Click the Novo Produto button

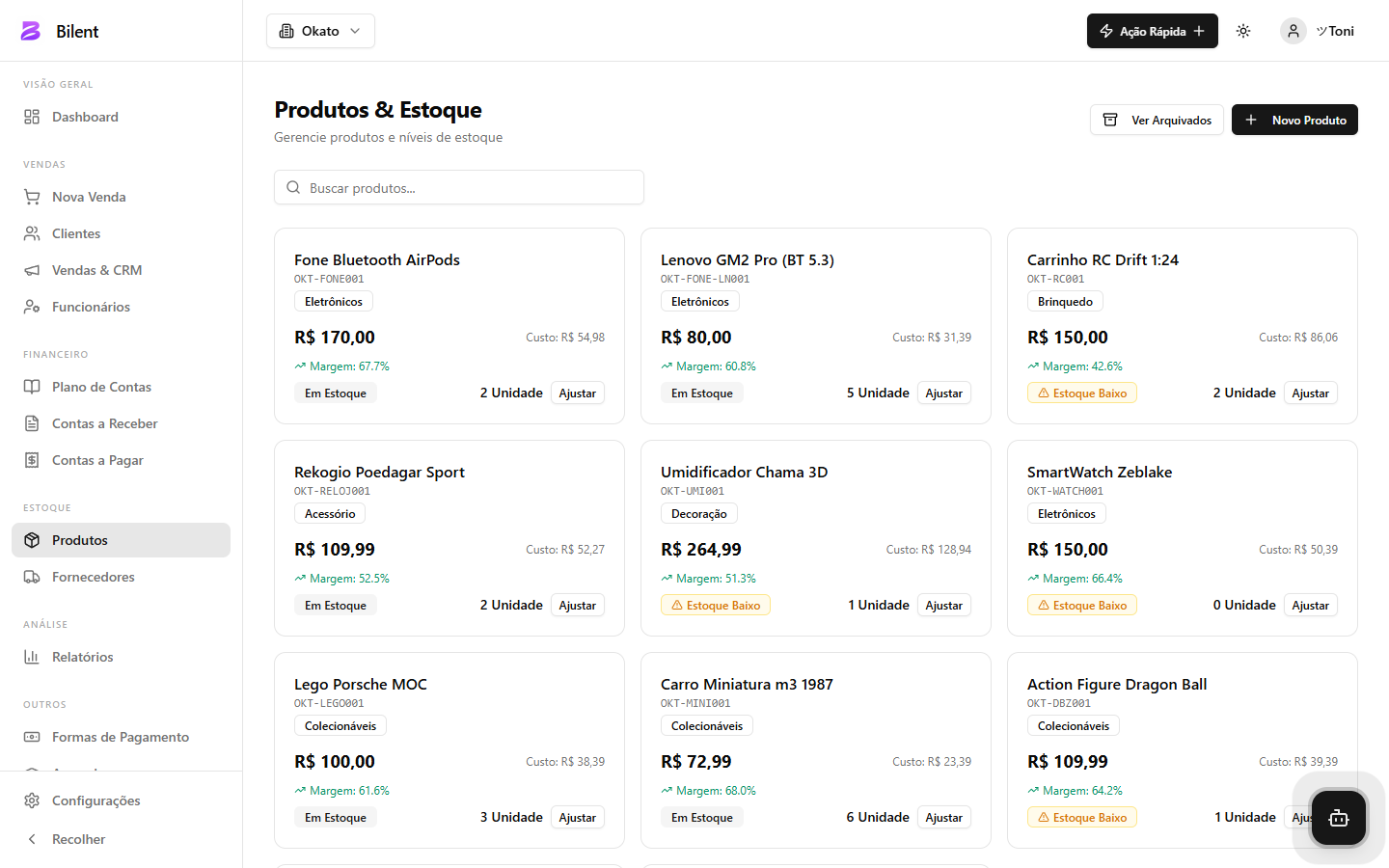point(1294,120)
